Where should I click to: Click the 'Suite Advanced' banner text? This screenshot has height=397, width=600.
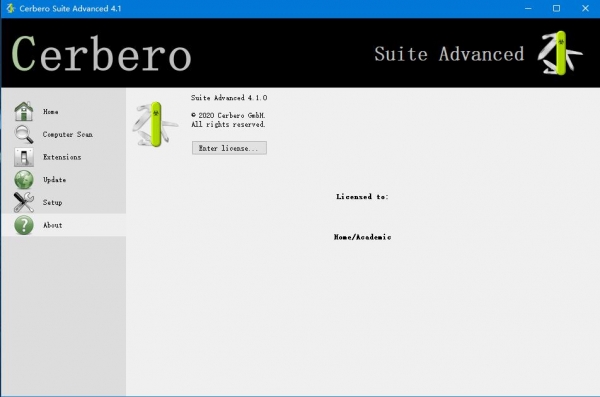point(449,54)
